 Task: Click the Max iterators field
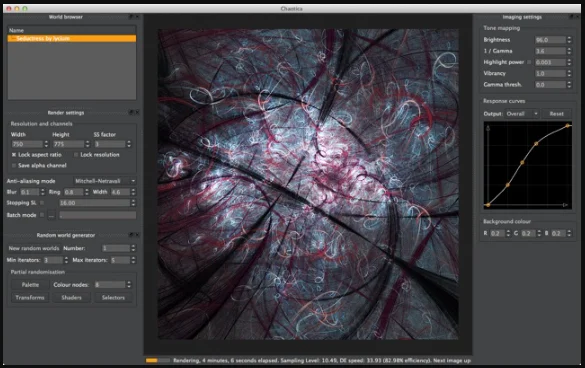click(x=120, y=260)
